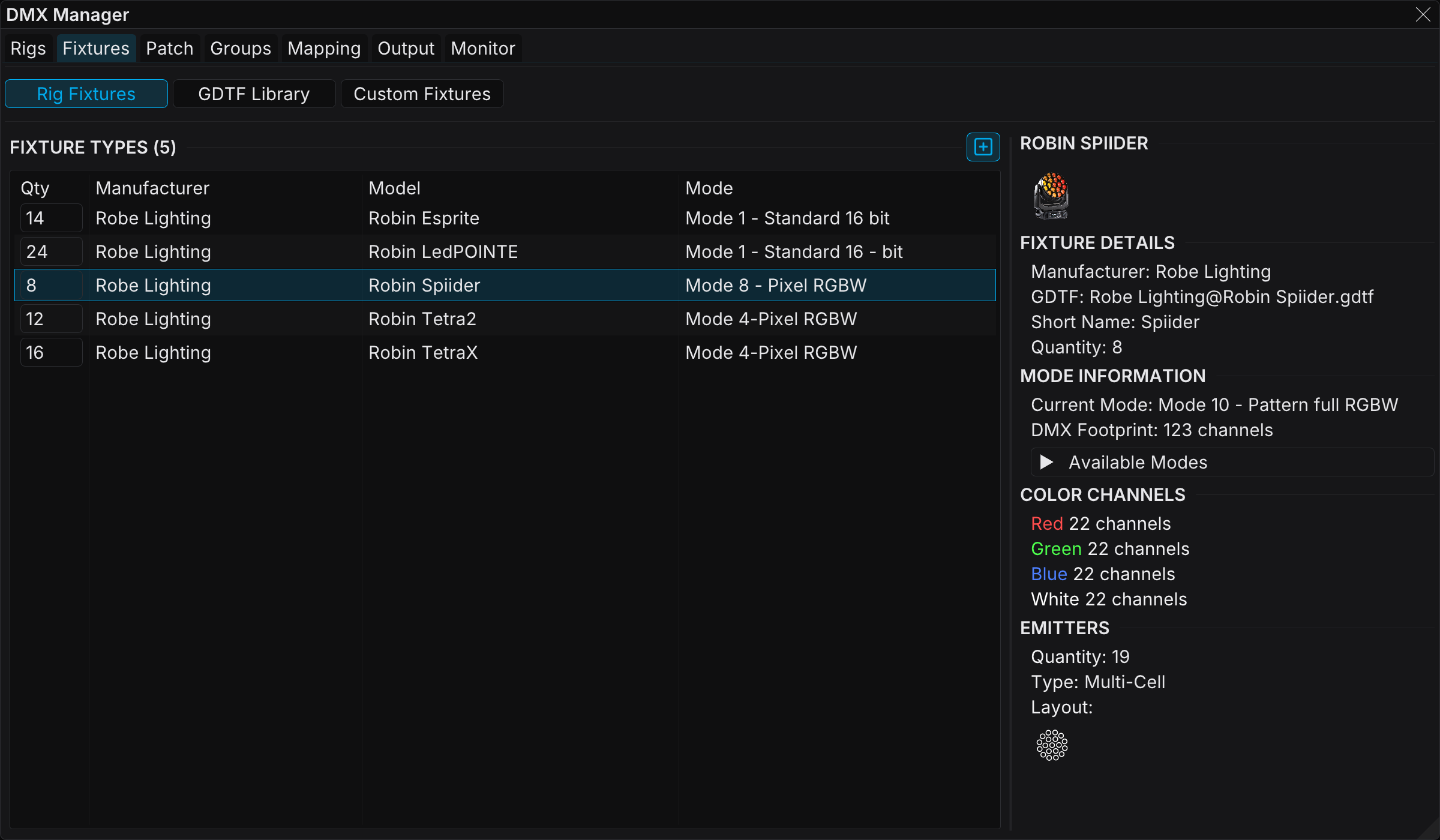The height and width of the screenshot is (840, 1440).
Task: Select the Robin Esprite row
Action: [505, 218]
